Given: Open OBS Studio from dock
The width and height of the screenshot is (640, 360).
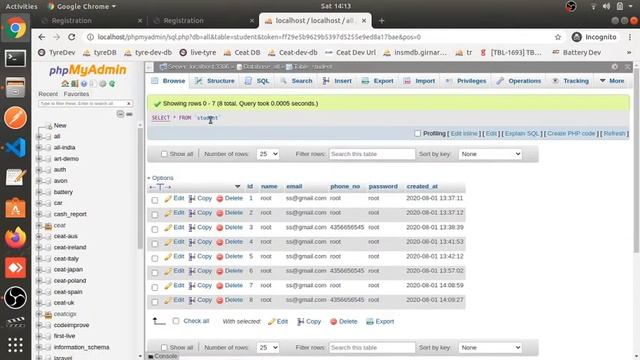Looking at the screenshot, I should (16, 297).
